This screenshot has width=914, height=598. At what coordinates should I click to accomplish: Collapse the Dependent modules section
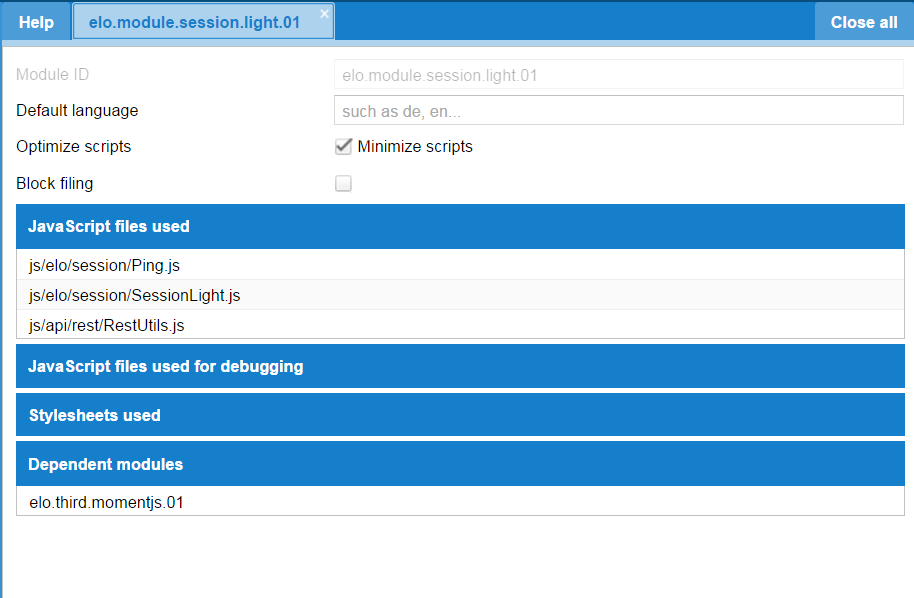[x=457, y=464]
